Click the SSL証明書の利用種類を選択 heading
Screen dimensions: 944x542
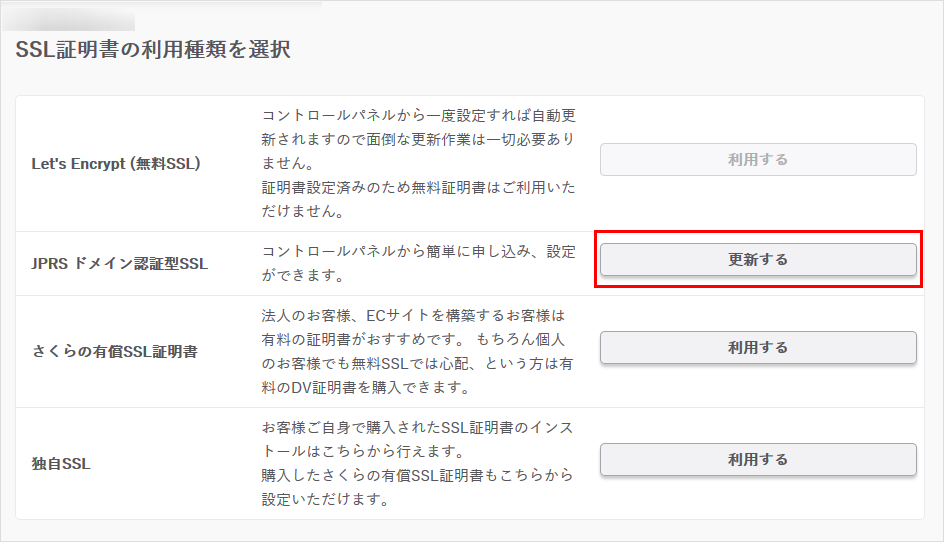coord(153,49)
